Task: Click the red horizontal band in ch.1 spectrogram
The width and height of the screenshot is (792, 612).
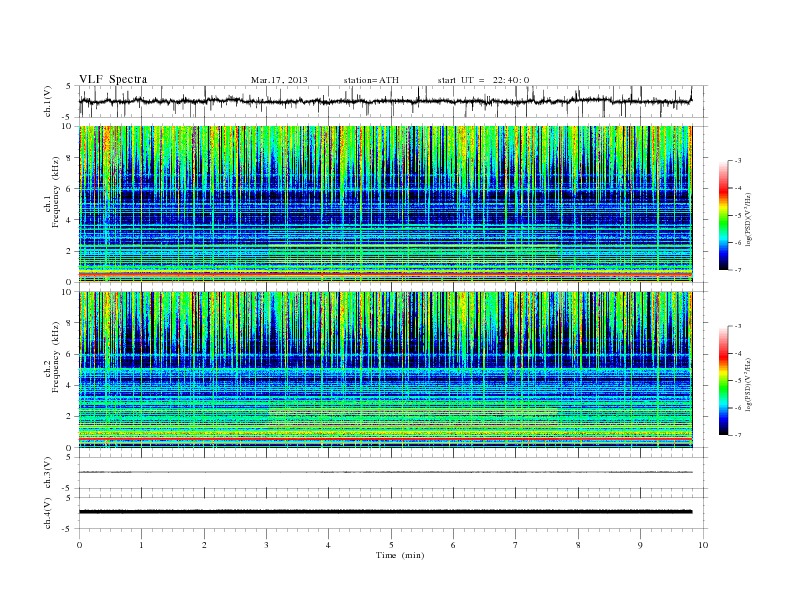Action: 385,273
